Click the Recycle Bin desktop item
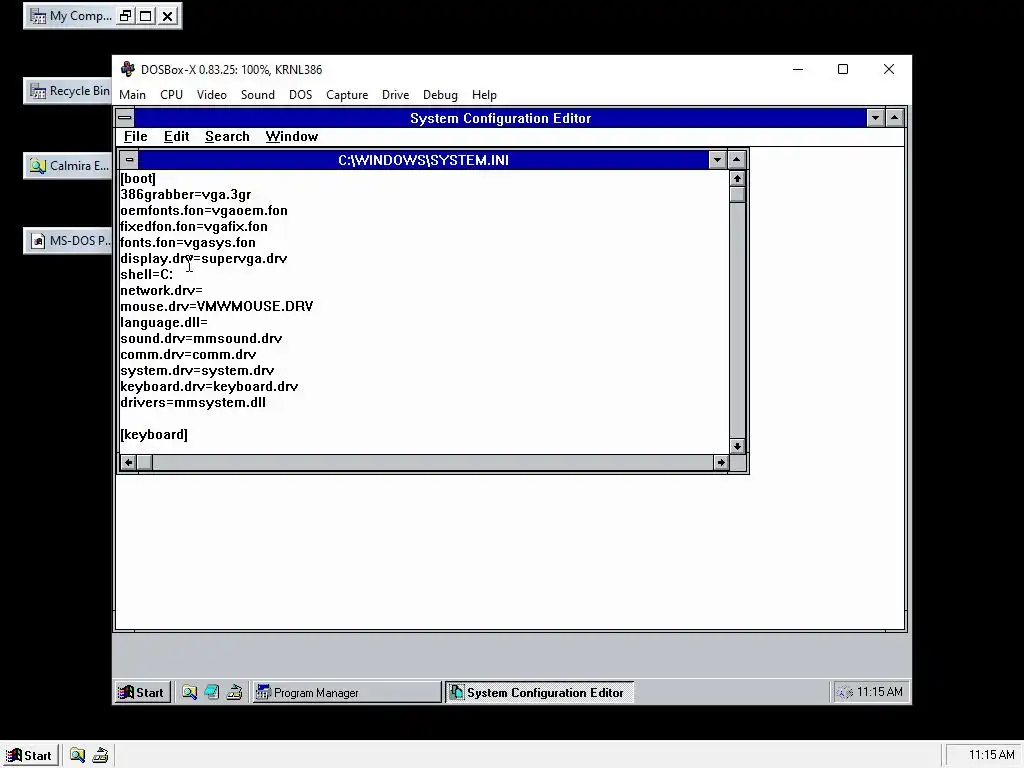The width and height of the screenshot is (1024, 768). (67, 91)
